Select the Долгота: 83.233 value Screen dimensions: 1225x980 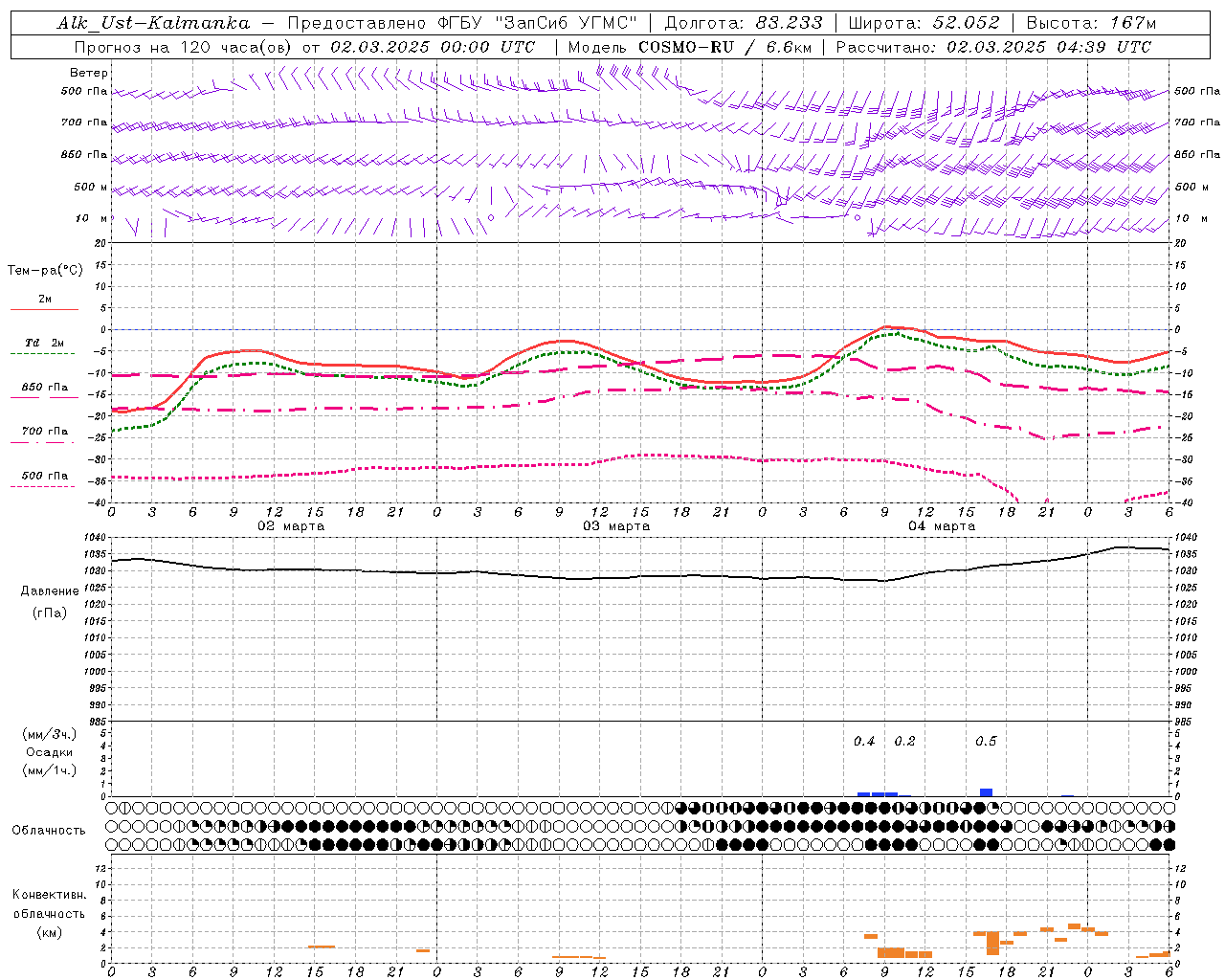click(x=744, y=23)
